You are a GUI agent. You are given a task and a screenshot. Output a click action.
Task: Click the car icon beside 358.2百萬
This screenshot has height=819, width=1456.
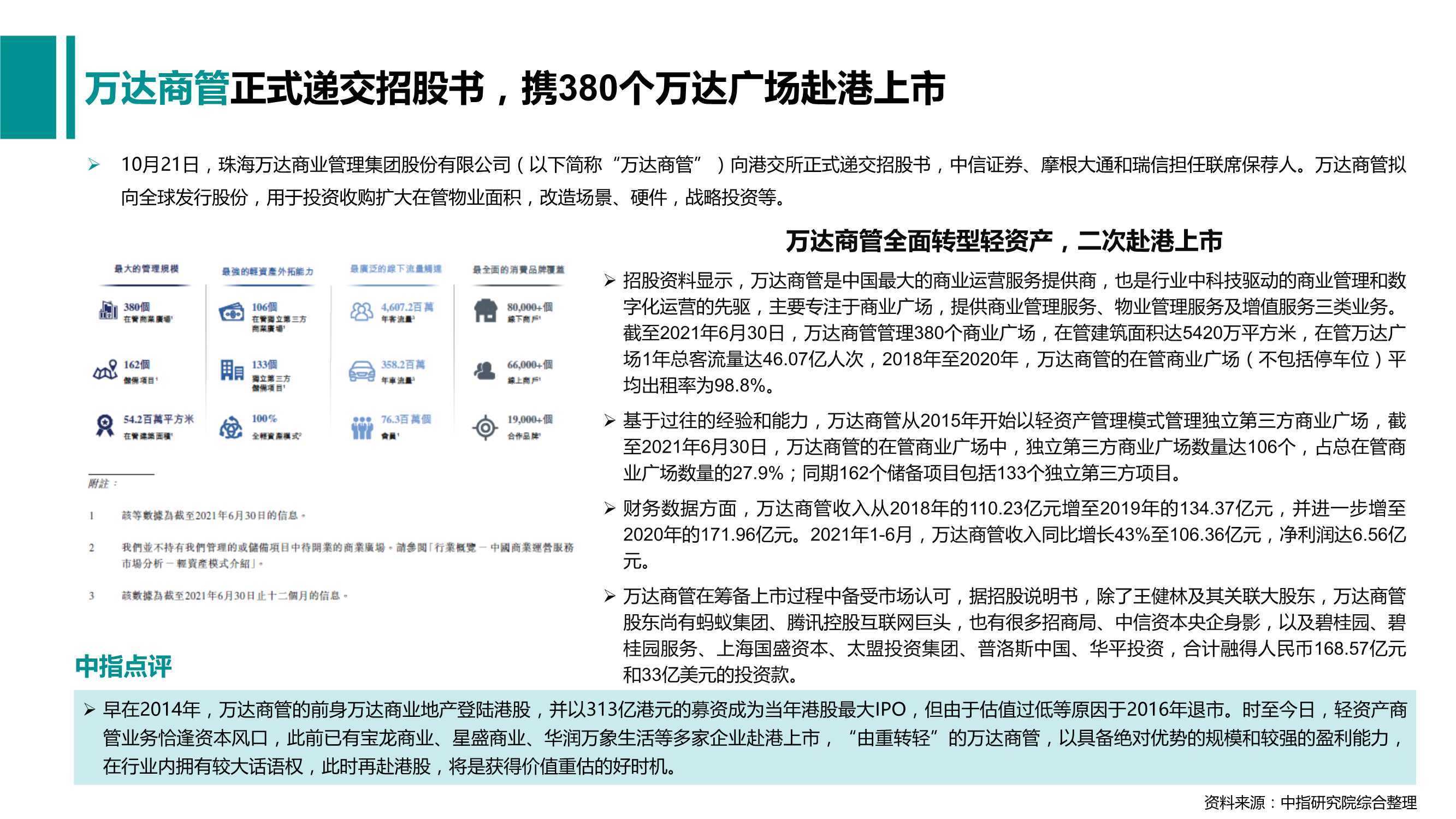[x=362, y=371]
